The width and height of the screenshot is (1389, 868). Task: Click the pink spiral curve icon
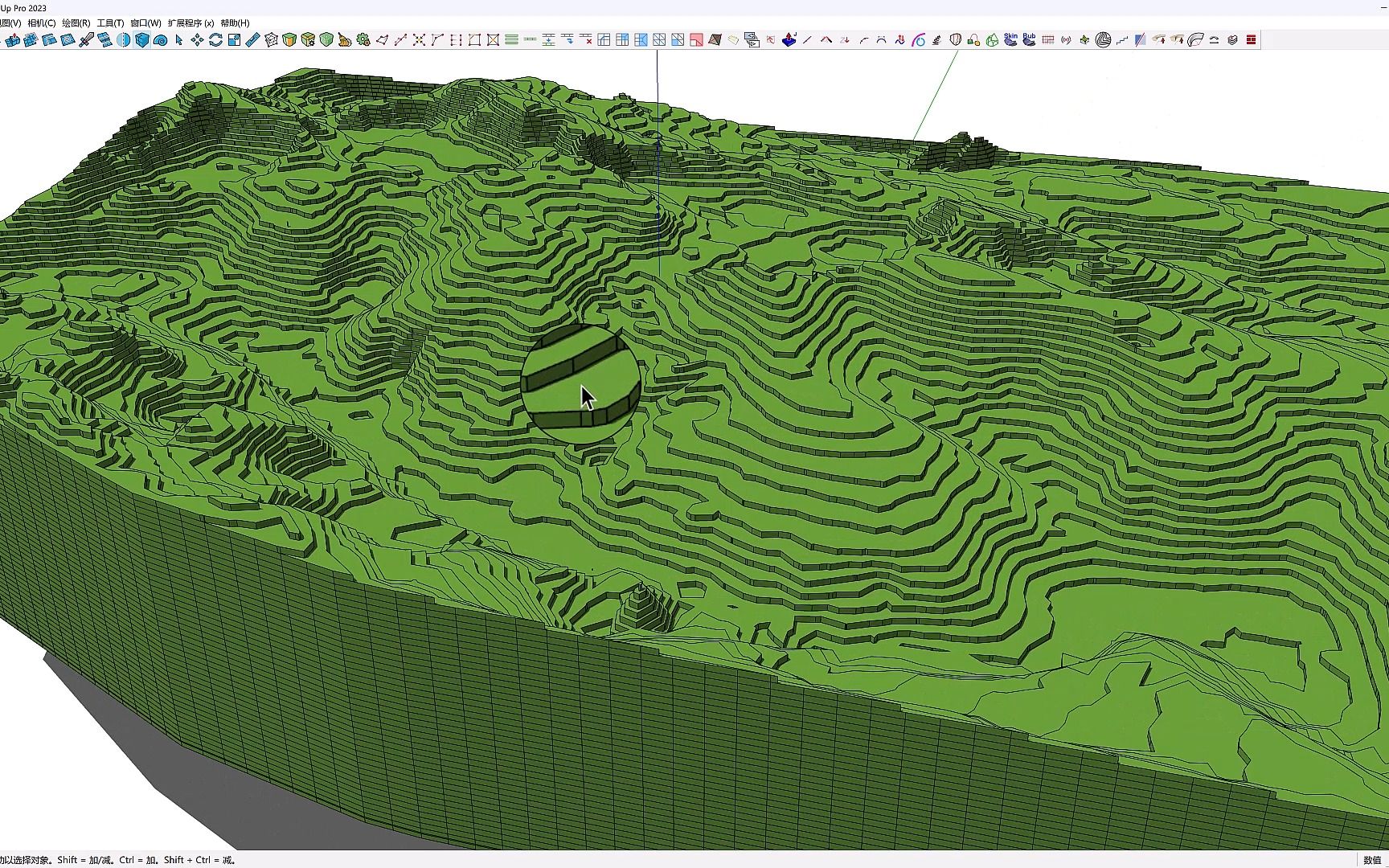[918, 39]
